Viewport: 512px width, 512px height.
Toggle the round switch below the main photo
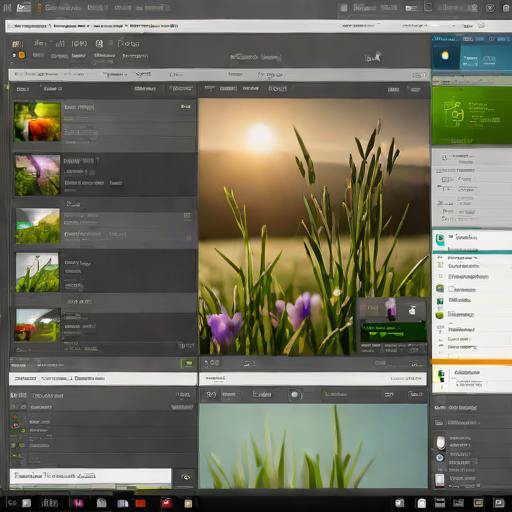tap(295, 395)
